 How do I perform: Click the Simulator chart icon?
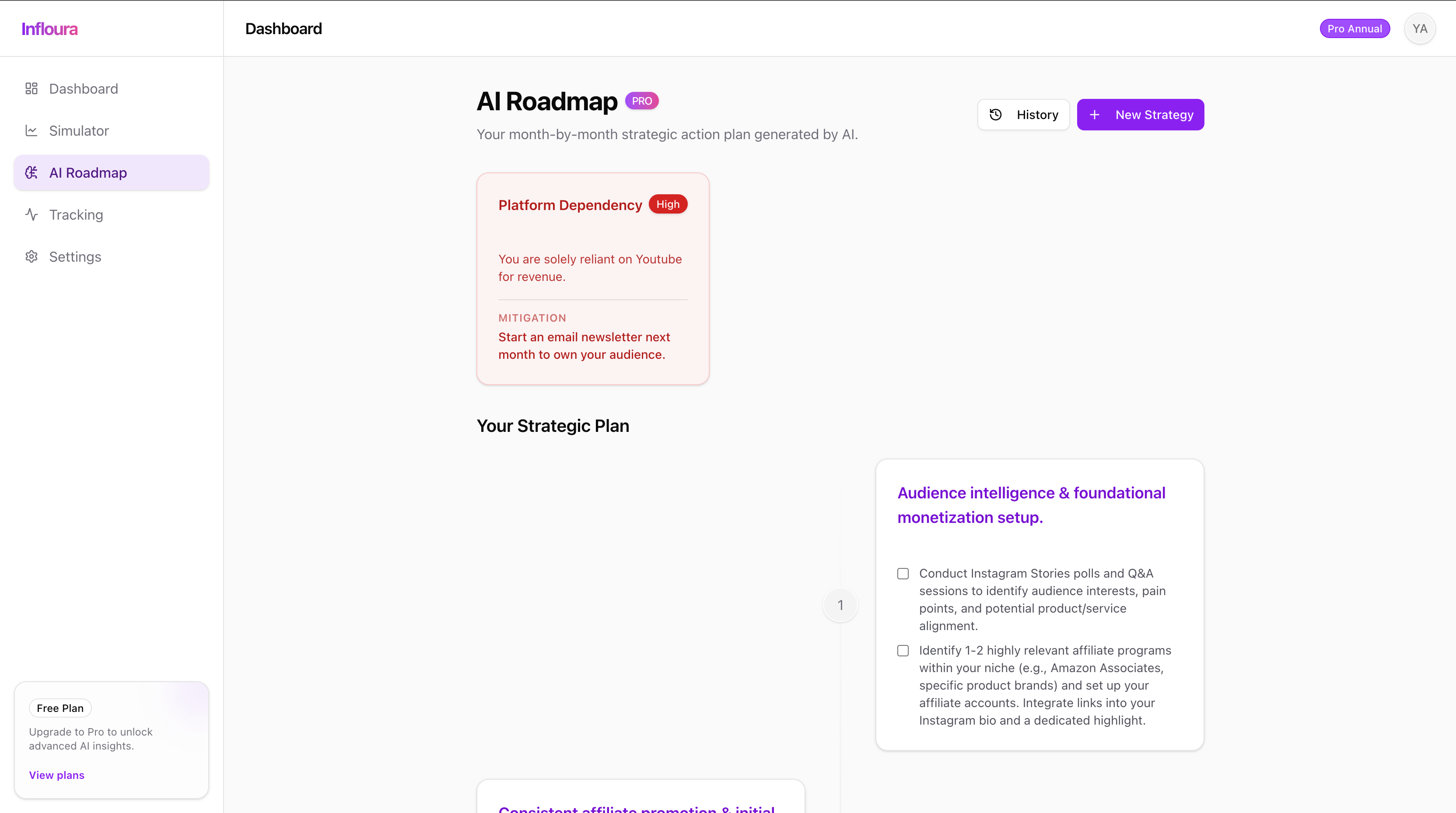31,130
